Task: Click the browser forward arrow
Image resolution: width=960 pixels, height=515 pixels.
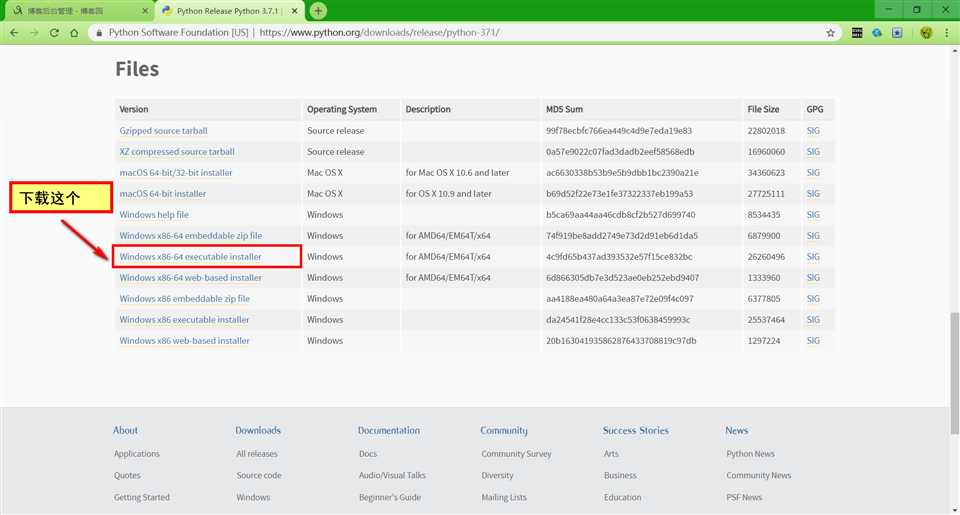Action: [x=34, y=33]
